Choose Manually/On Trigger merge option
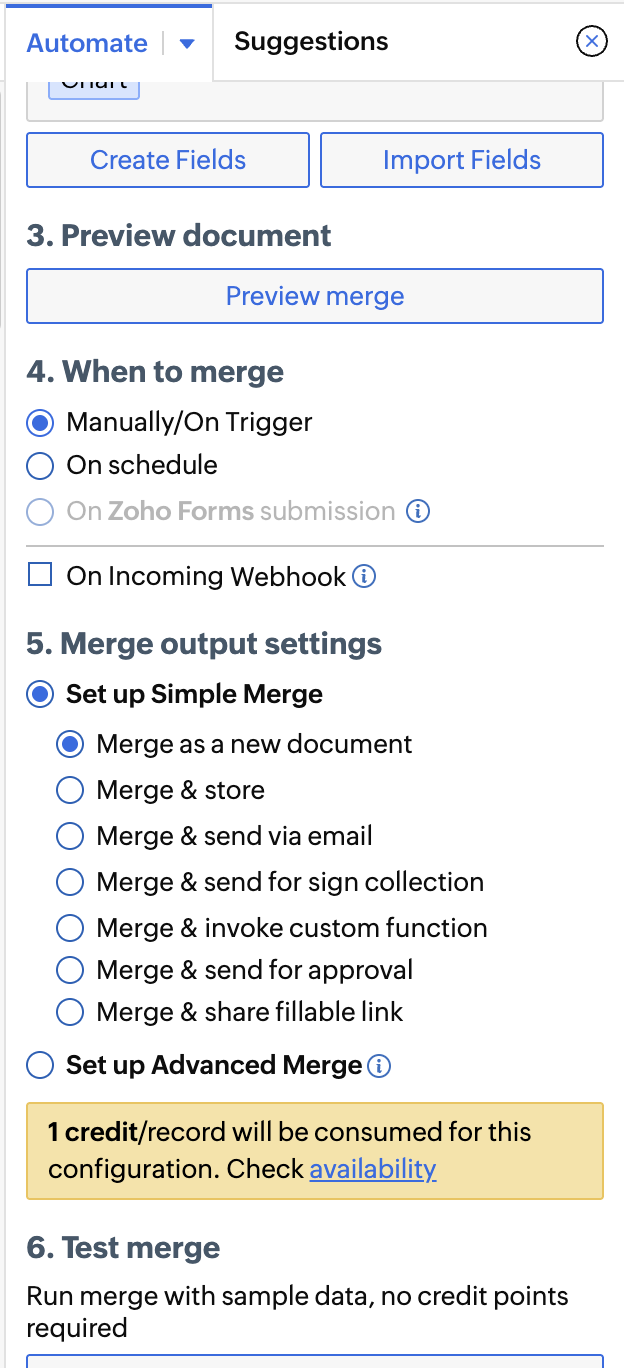 40,423
